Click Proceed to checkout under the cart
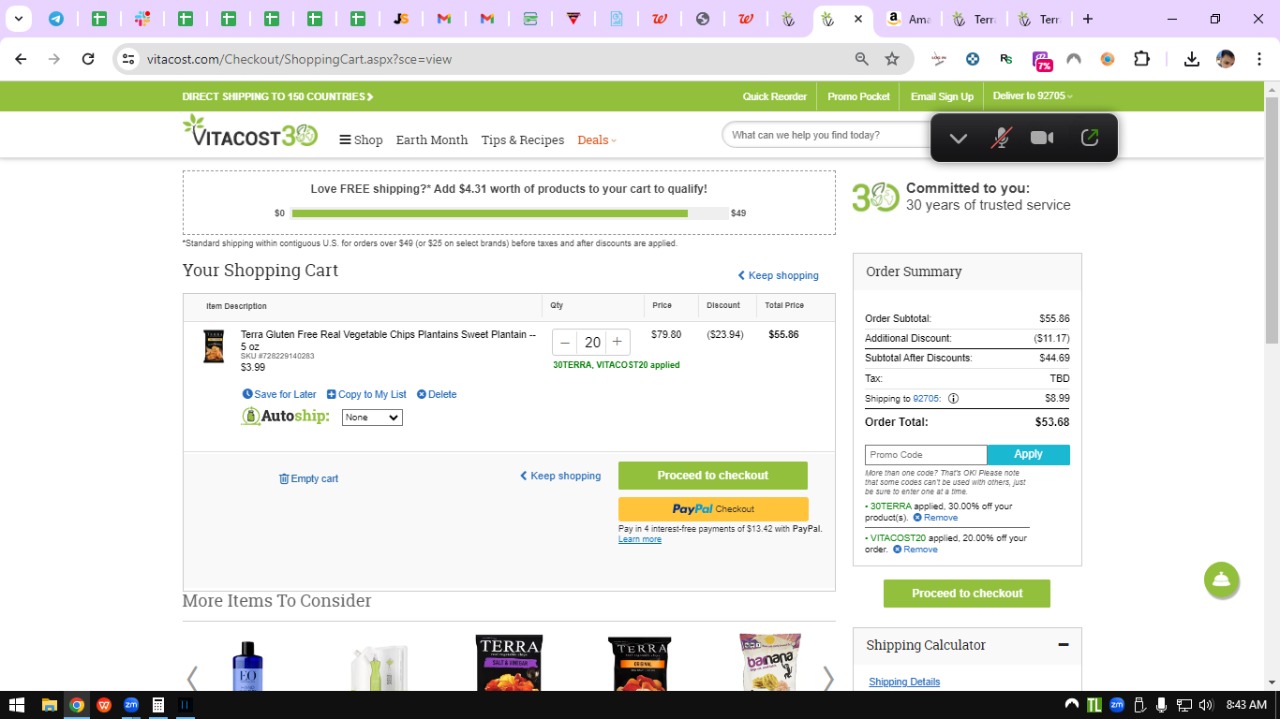Viewport: 1280px width, 719px height. coord(713,475)
